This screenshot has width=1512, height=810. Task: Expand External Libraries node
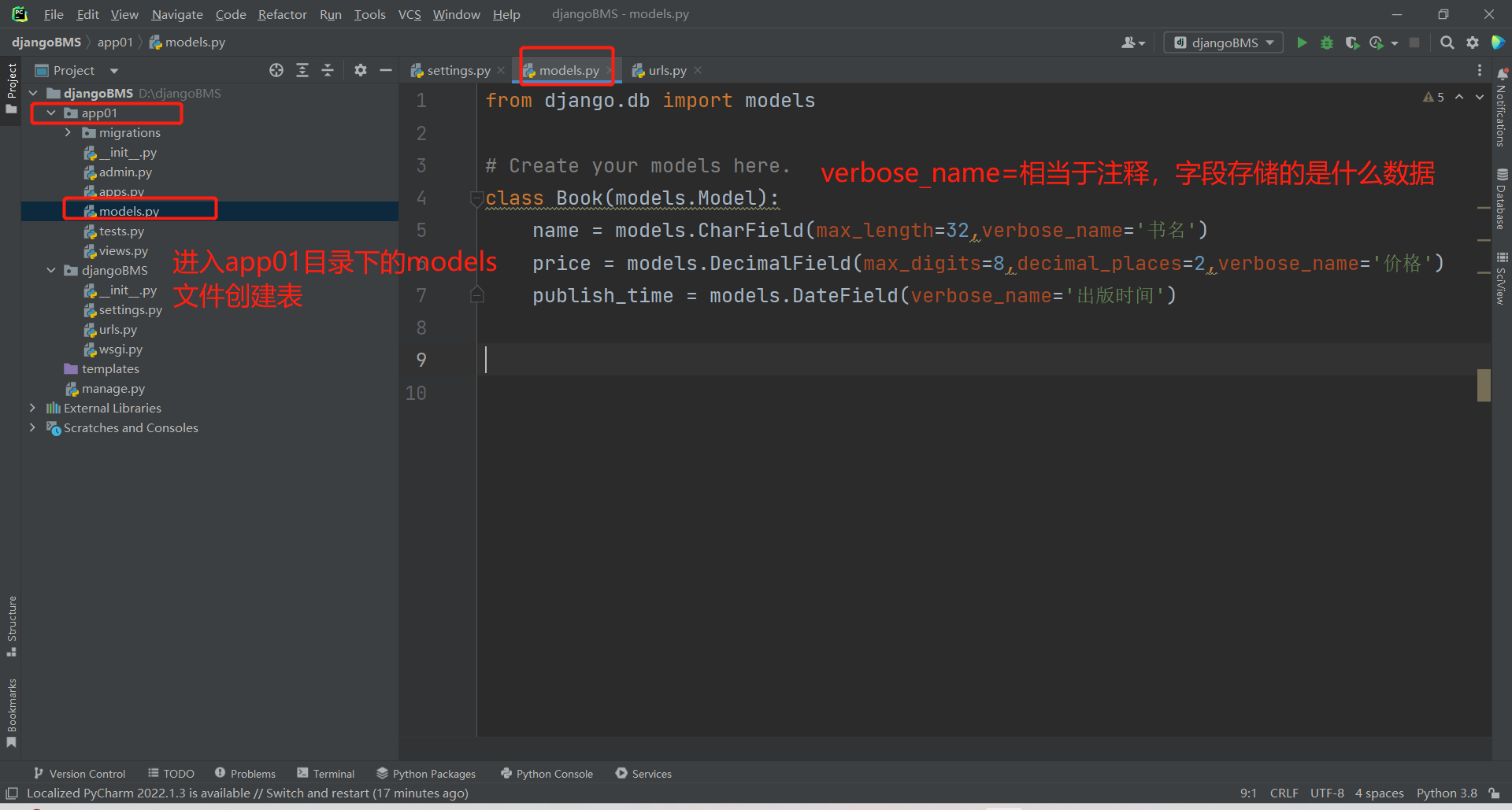click(33, 408)
